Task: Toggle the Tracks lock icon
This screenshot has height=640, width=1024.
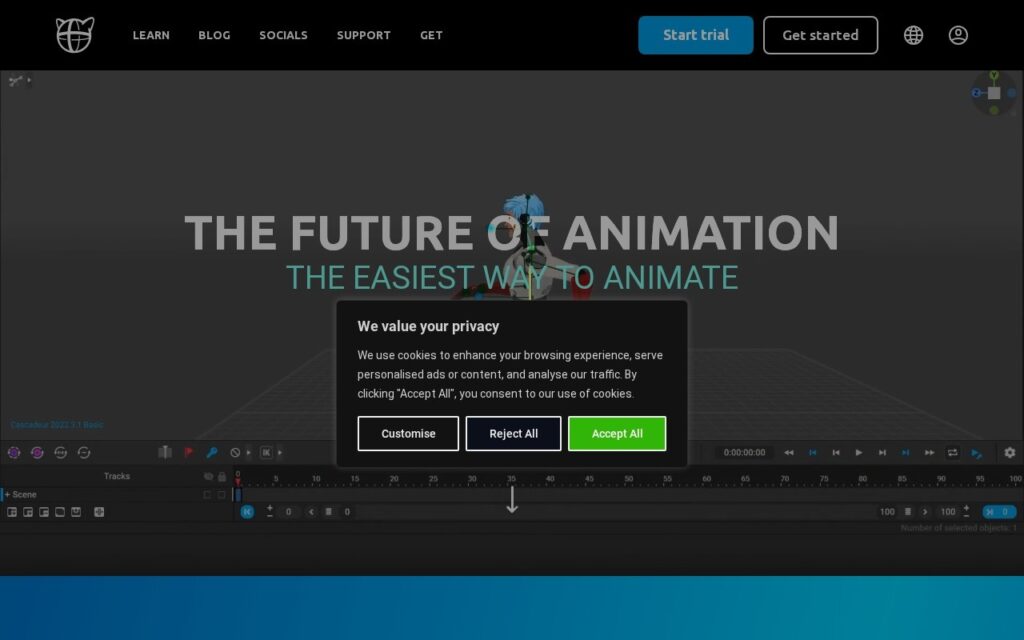Action: coord(222,477)
